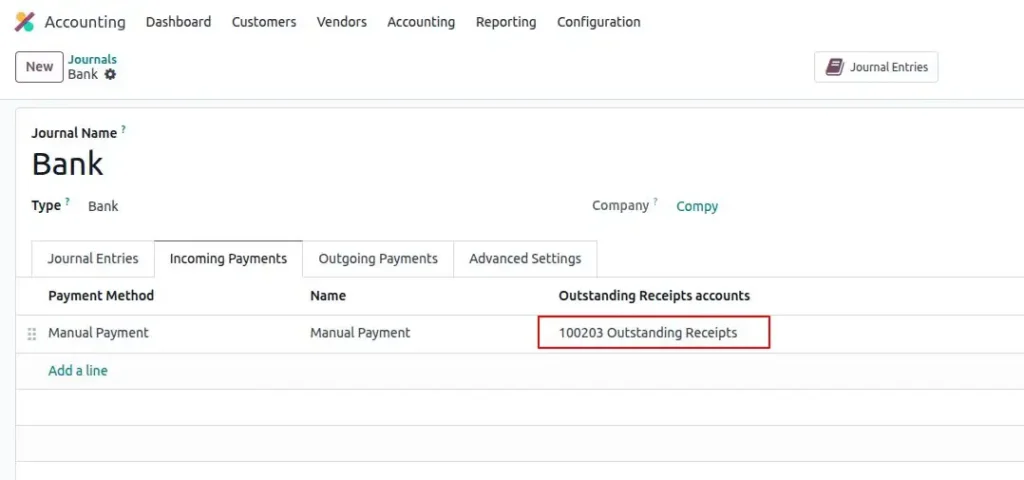The width and height of the screenshot is (1024, 480).
Task: Open the Customers menu
Action: (x=264, y=22)
